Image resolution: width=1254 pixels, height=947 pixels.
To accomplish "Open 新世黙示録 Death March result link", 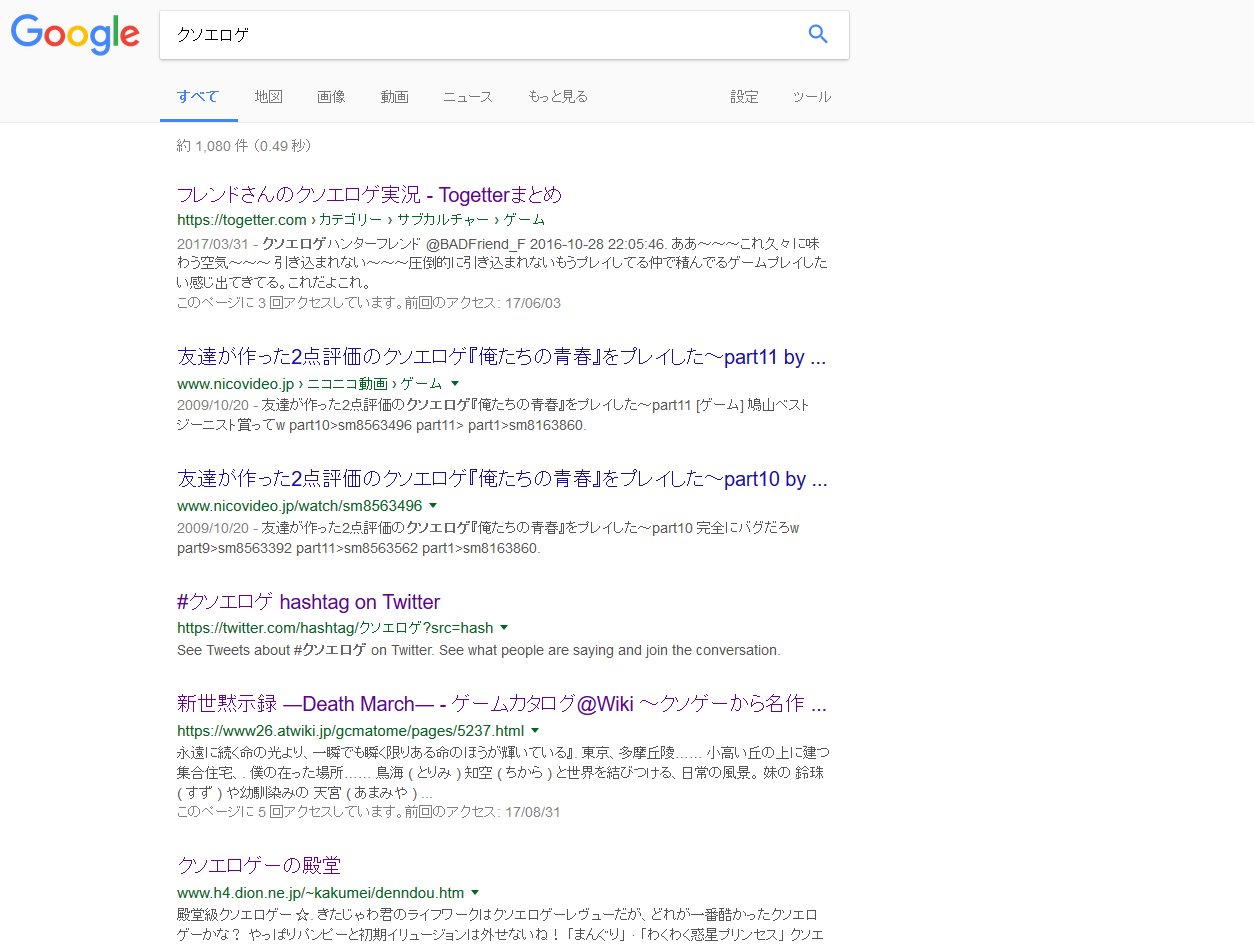I will coord(502,704).
